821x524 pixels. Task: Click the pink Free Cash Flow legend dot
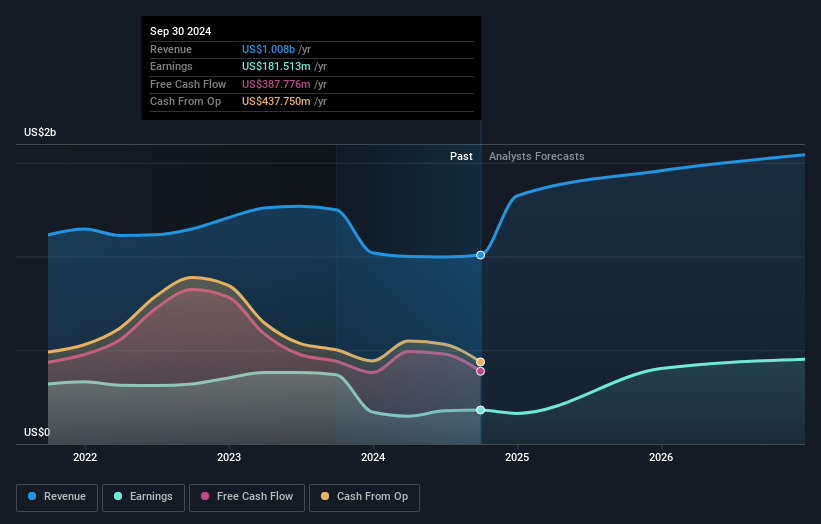205,496
